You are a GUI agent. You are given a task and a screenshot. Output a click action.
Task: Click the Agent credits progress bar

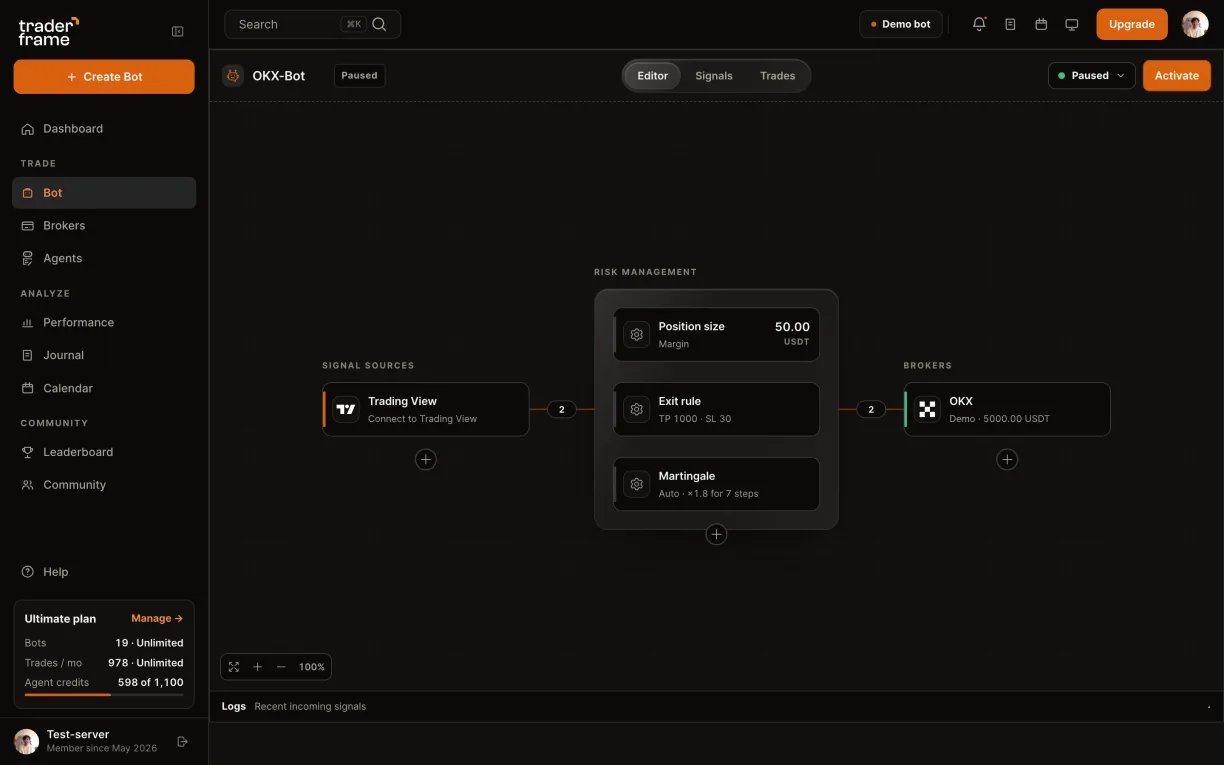pyautogui.click(x=104, y=694)
